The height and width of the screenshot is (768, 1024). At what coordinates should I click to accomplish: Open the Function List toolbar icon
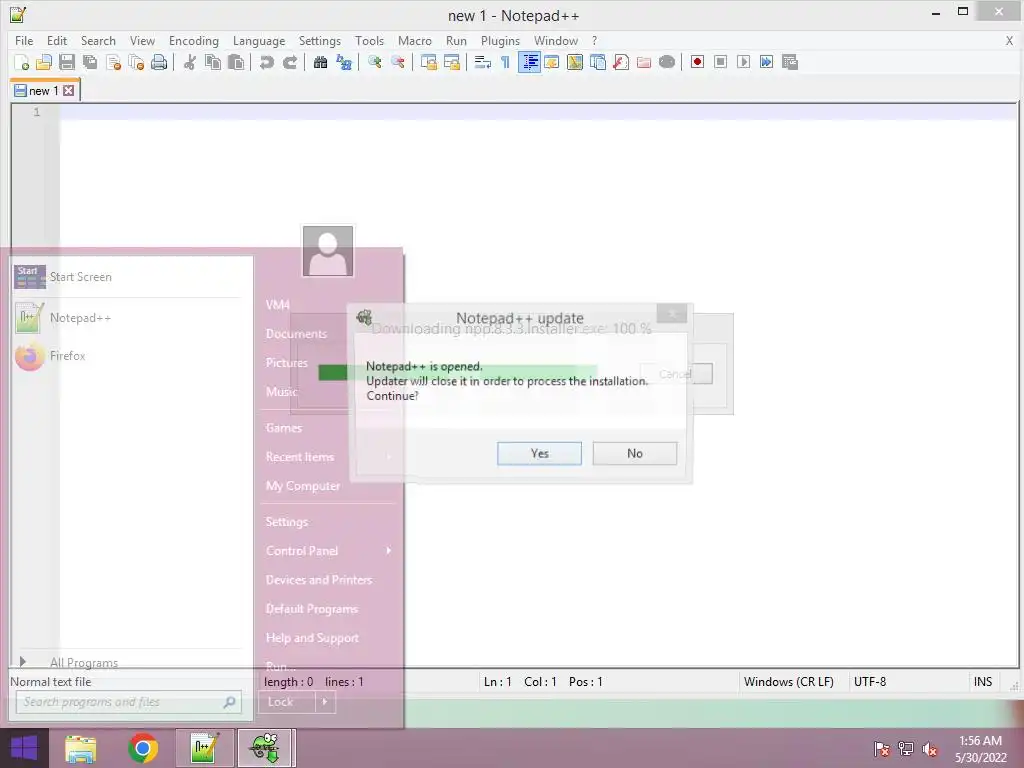621,62
